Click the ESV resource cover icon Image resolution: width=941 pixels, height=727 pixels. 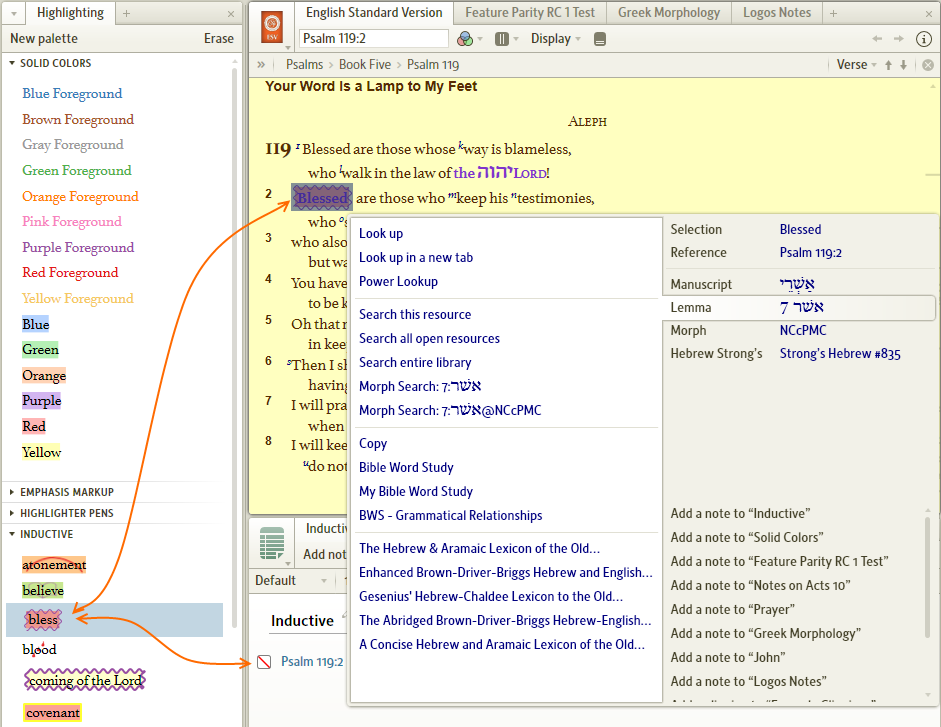coord(271,27)
